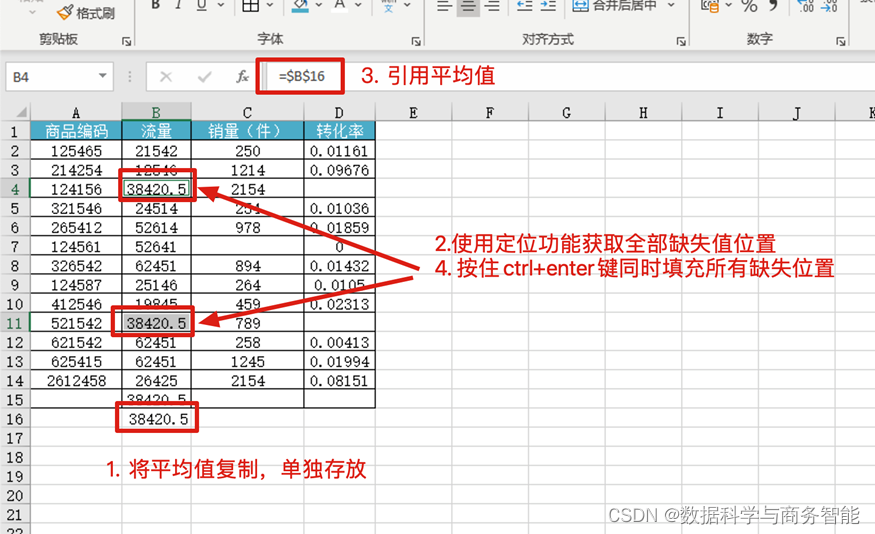
Task: Open the Font (字体) group dialog launcher
Action: [416, 41]
